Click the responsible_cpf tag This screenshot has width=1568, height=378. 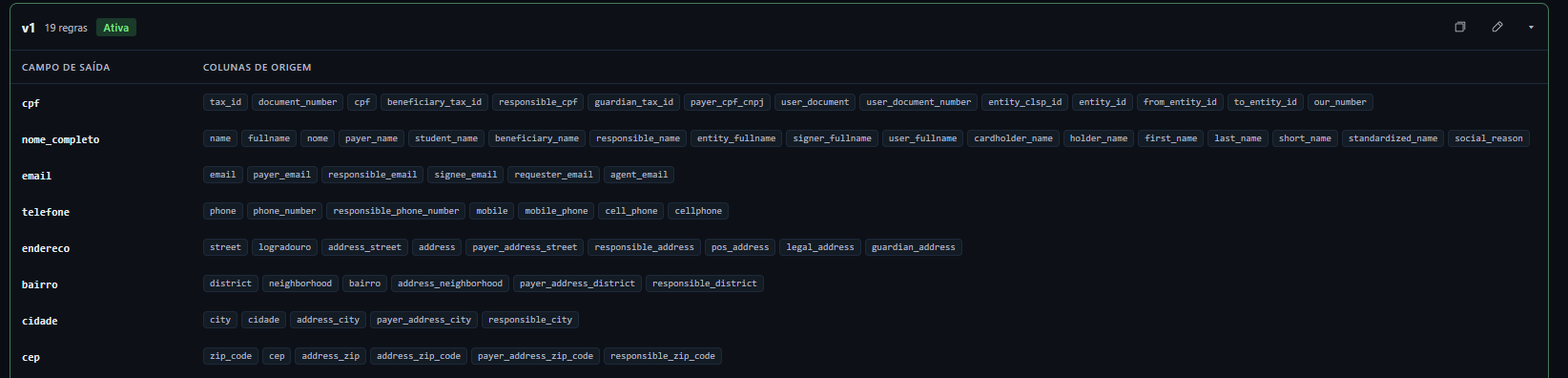(538, 102)
